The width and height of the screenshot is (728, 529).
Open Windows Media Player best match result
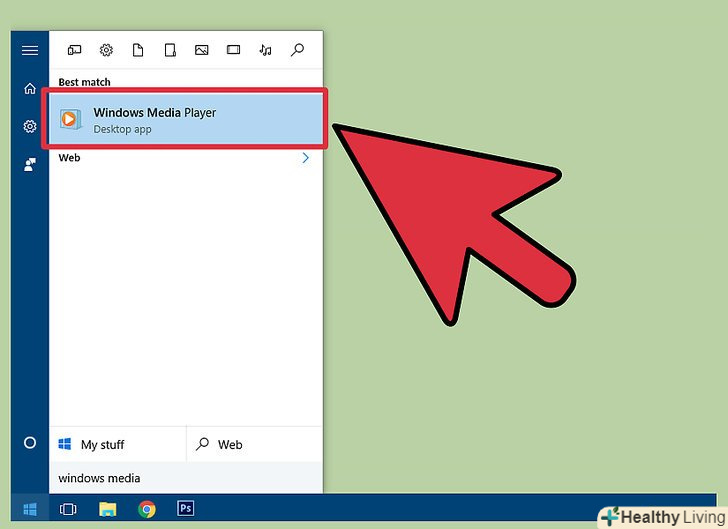tap(186, 119)
